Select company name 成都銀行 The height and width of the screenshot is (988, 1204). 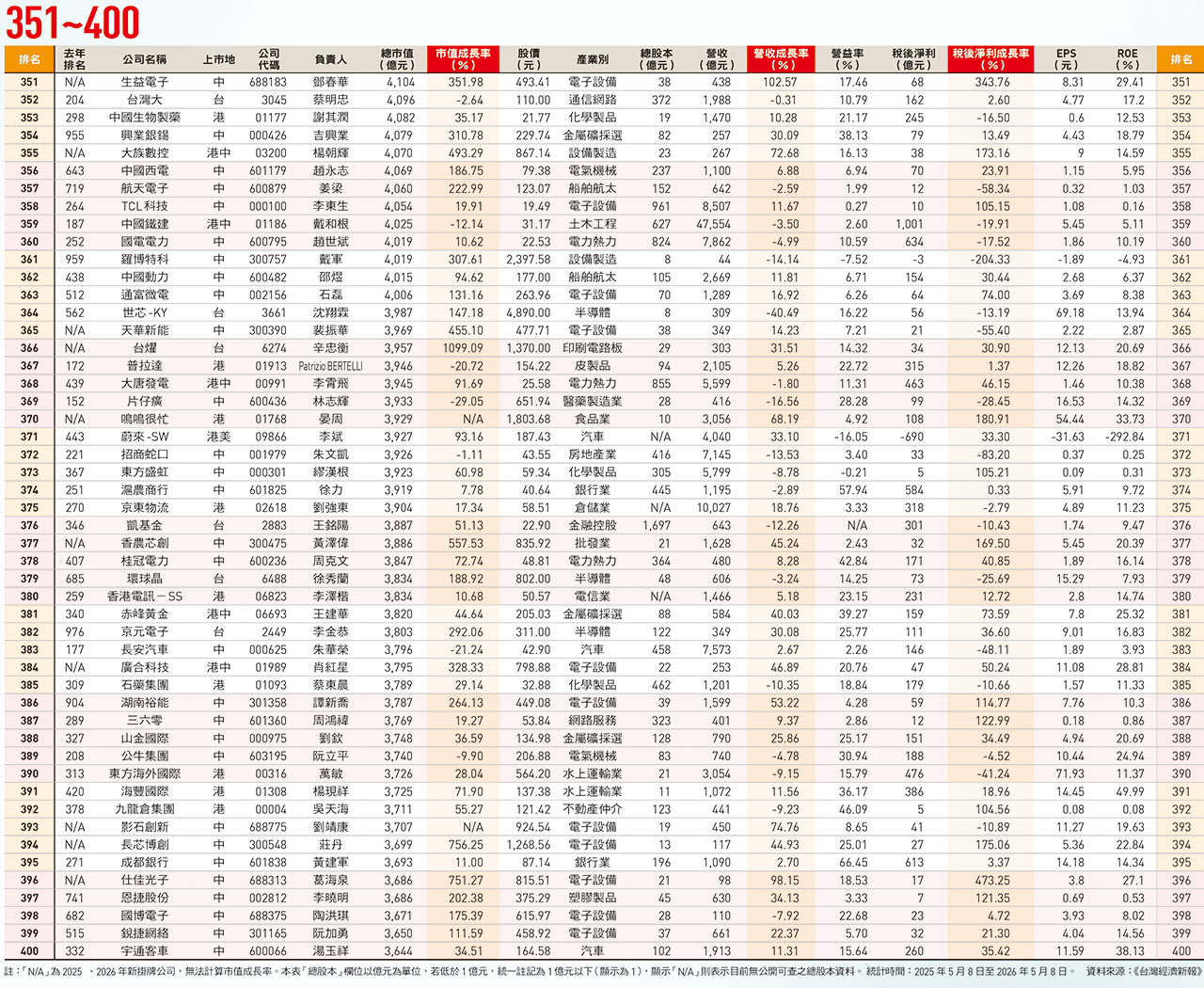point(145,862)
